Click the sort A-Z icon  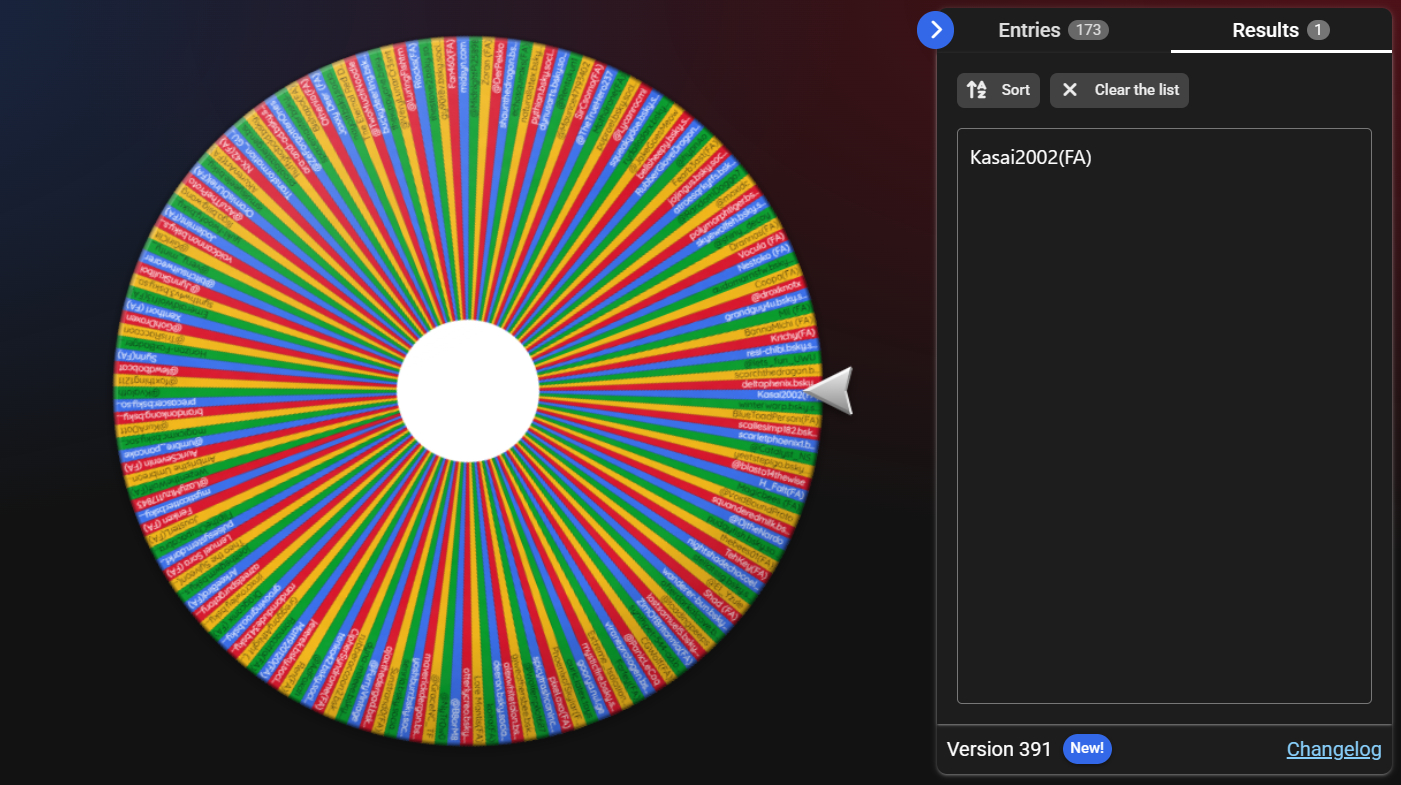(977, 90)
